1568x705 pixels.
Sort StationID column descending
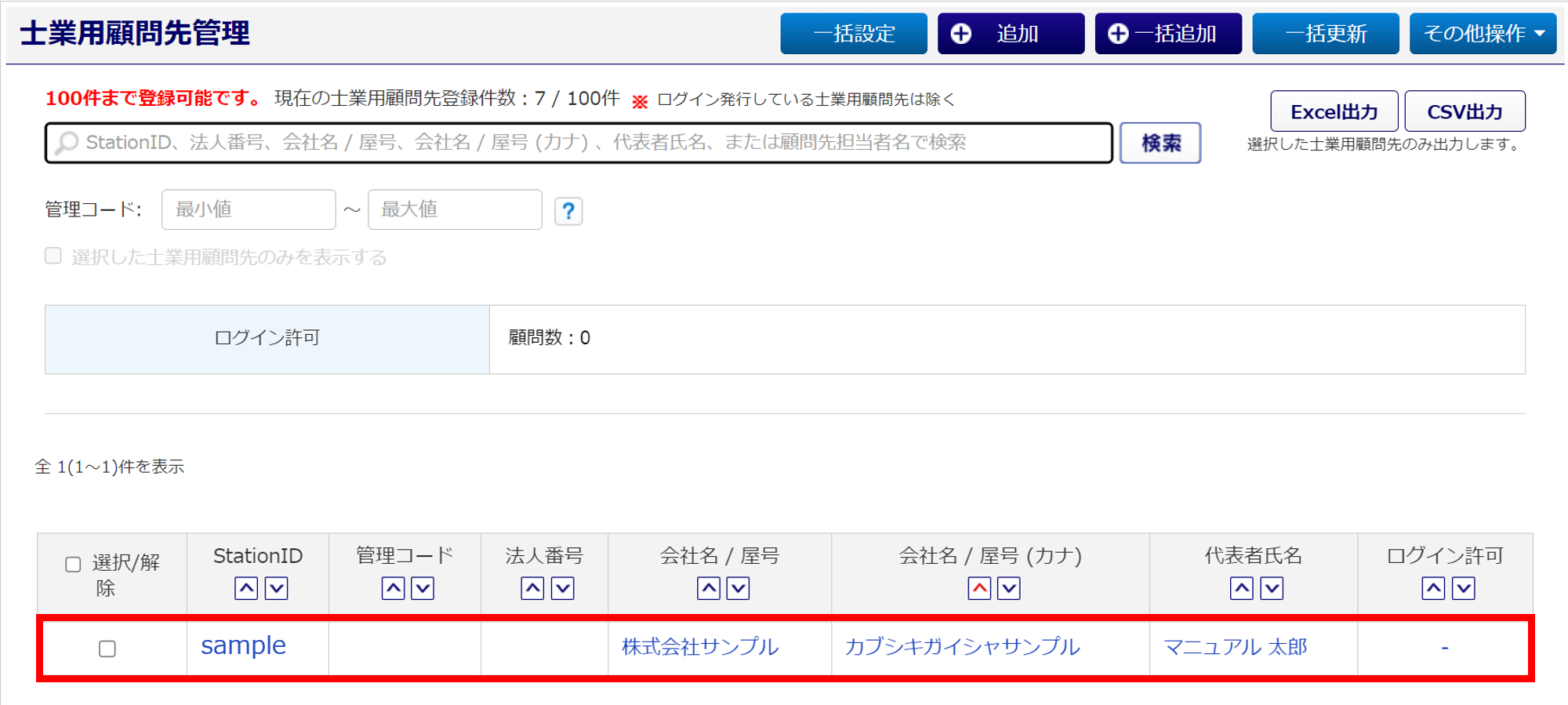[x=276, y=588]
